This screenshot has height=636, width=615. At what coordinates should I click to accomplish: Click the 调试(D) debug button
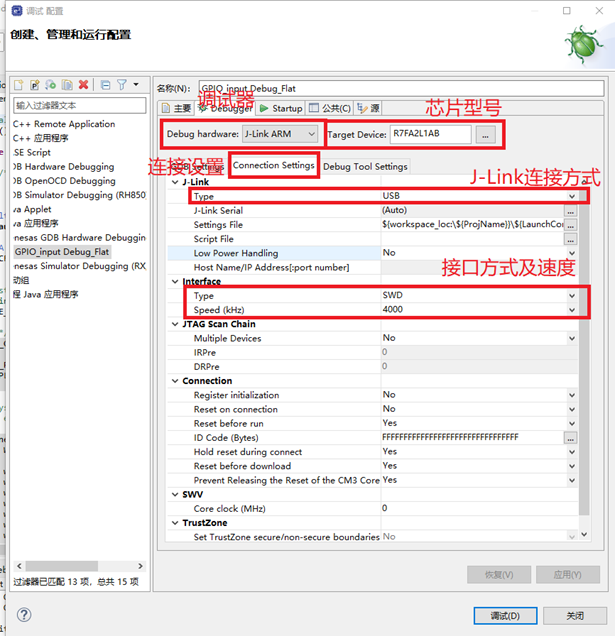(x=505, y=616)
